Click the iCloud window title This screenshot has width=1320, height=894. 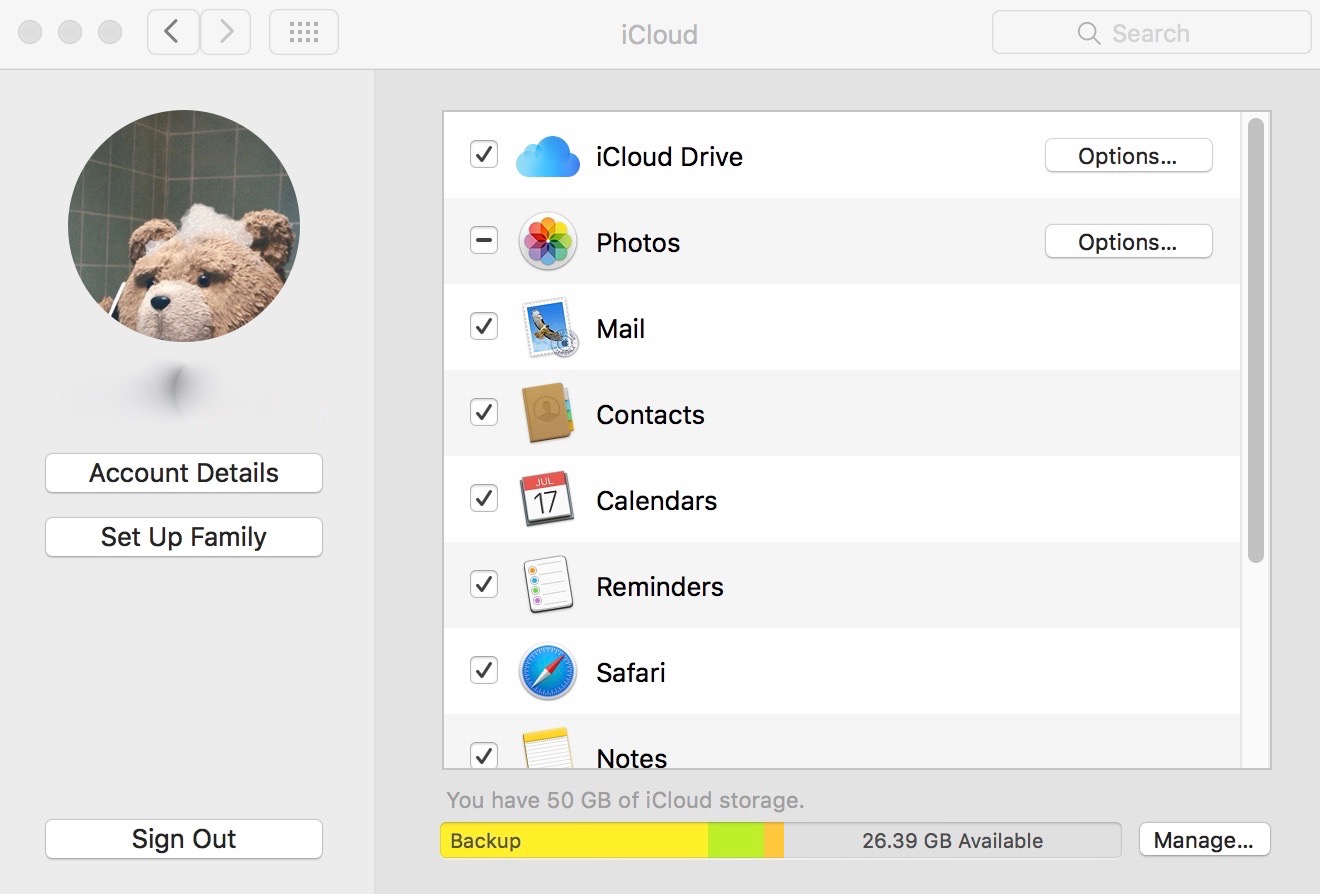point(659,34)
